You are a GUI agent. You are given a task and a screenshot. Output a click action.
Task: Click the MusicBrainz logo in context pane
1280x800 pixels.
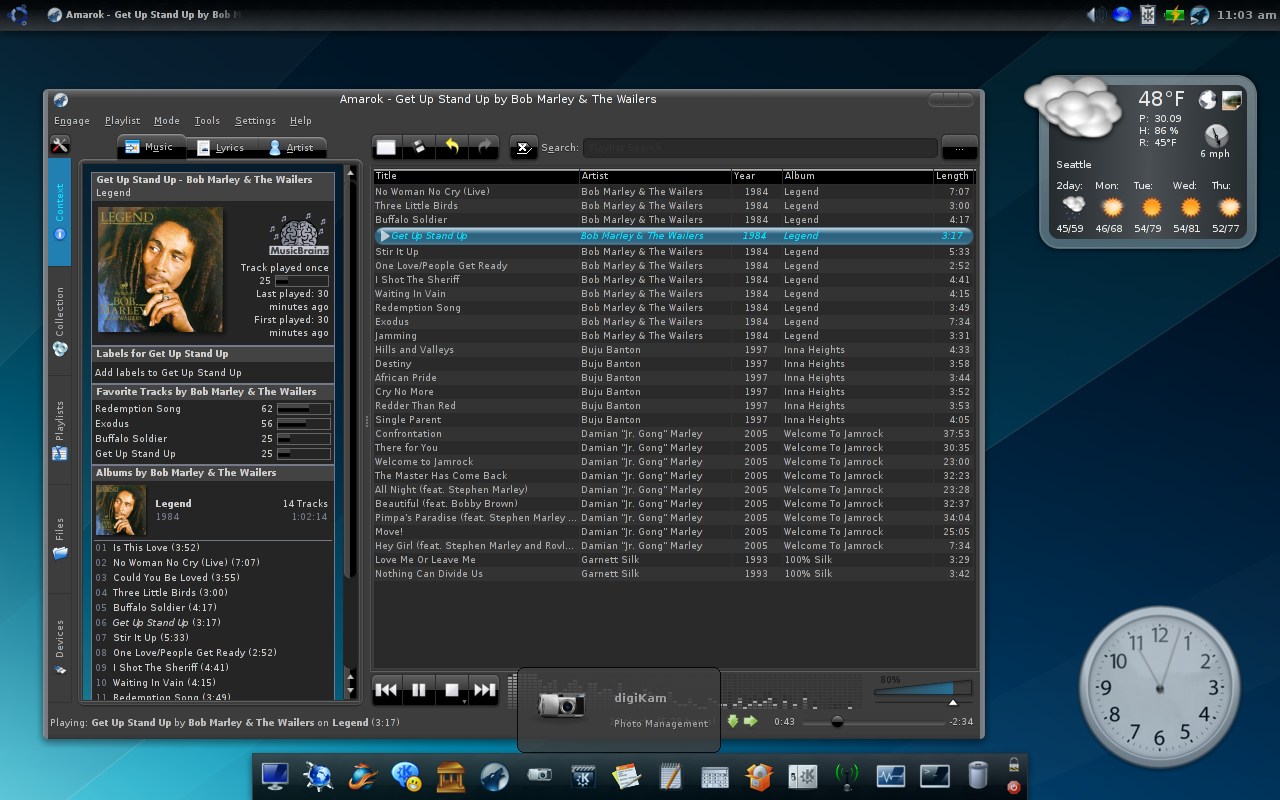click(x=298, y=235)
